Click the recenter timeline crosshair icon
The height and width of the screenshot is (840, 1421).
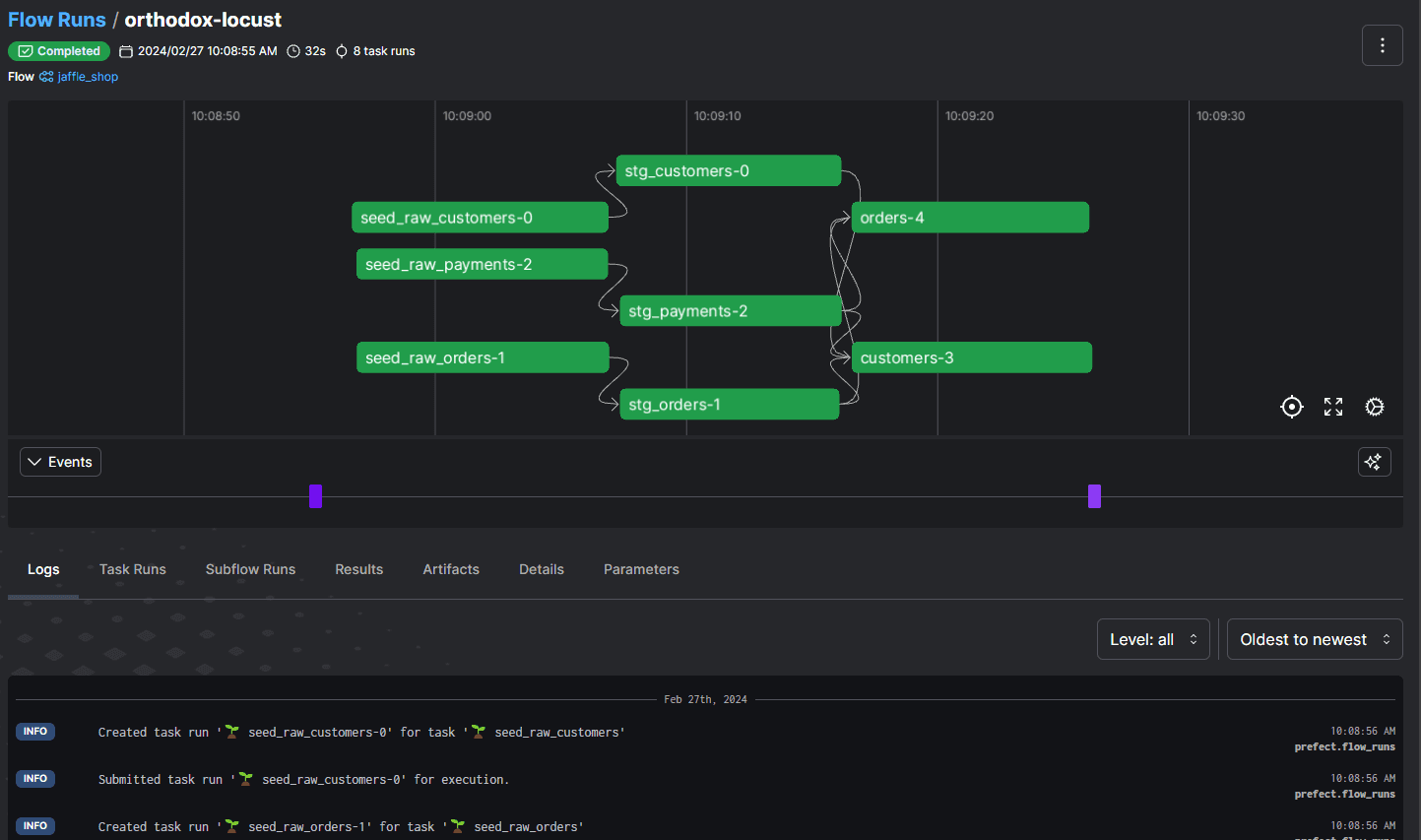tap(1291, 407)
